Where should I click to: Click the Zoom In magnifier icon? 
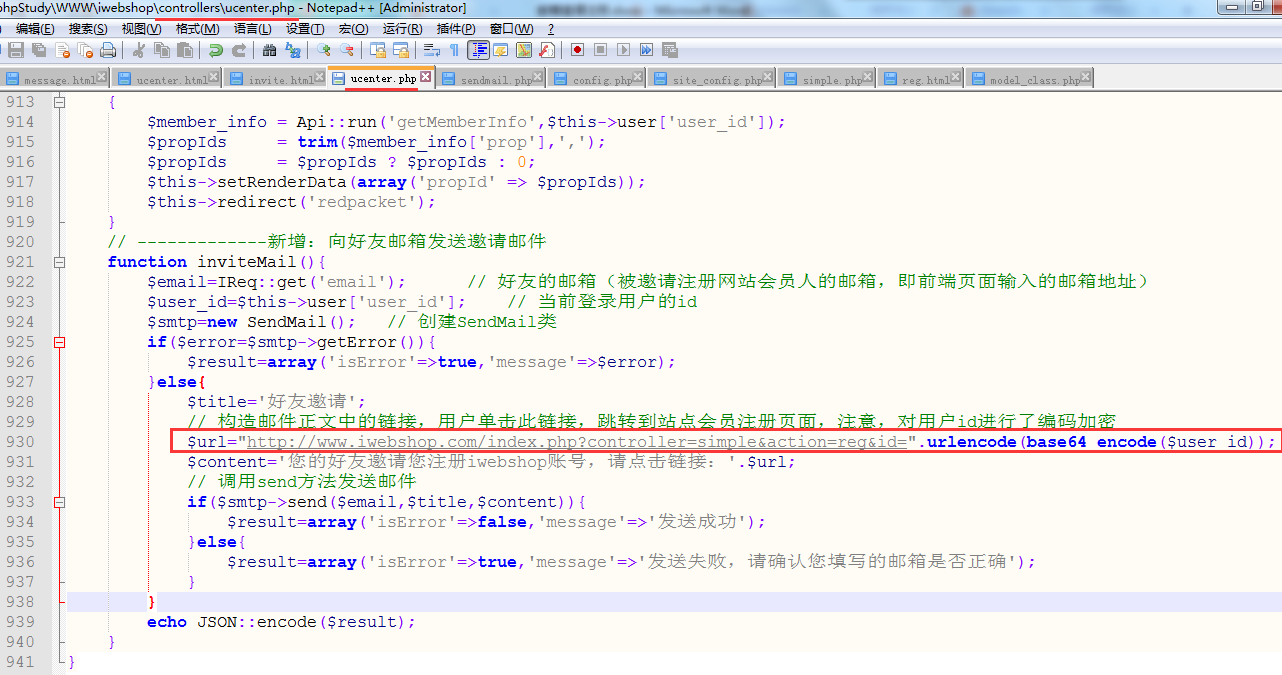[x=323, y=50]
